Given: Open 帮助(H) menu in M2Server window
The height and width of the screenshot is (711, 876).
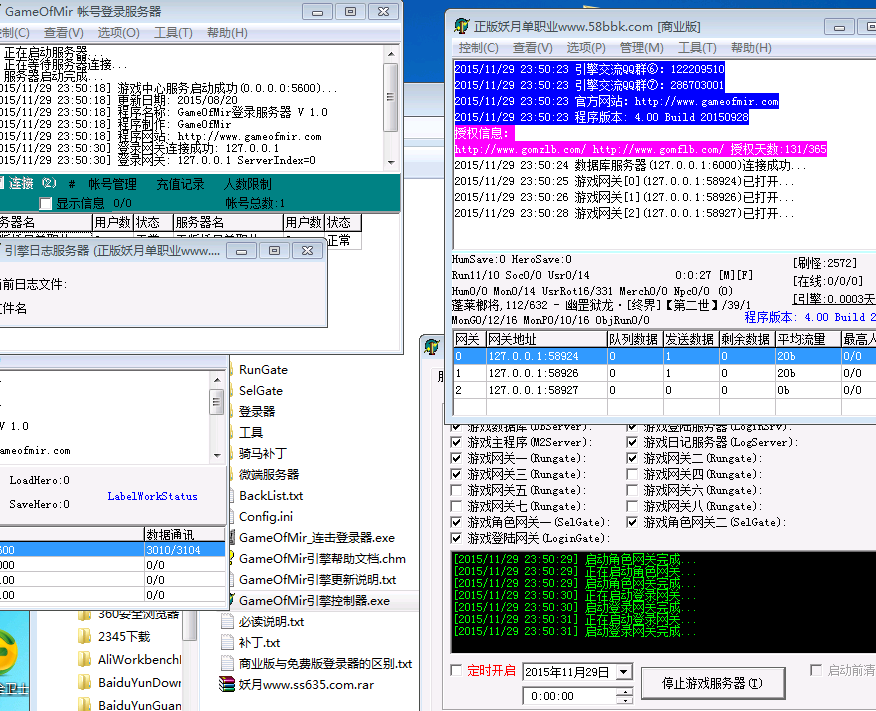Looking at the screenshot, I should (x=751, y=48).
